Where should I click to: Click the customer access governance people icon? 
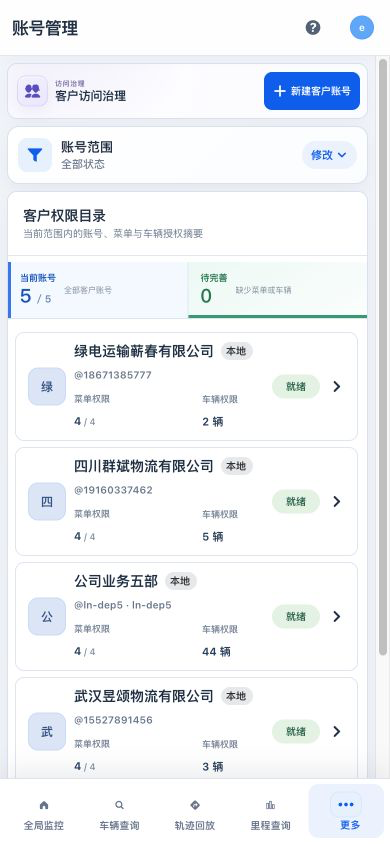tap(32, 90)
